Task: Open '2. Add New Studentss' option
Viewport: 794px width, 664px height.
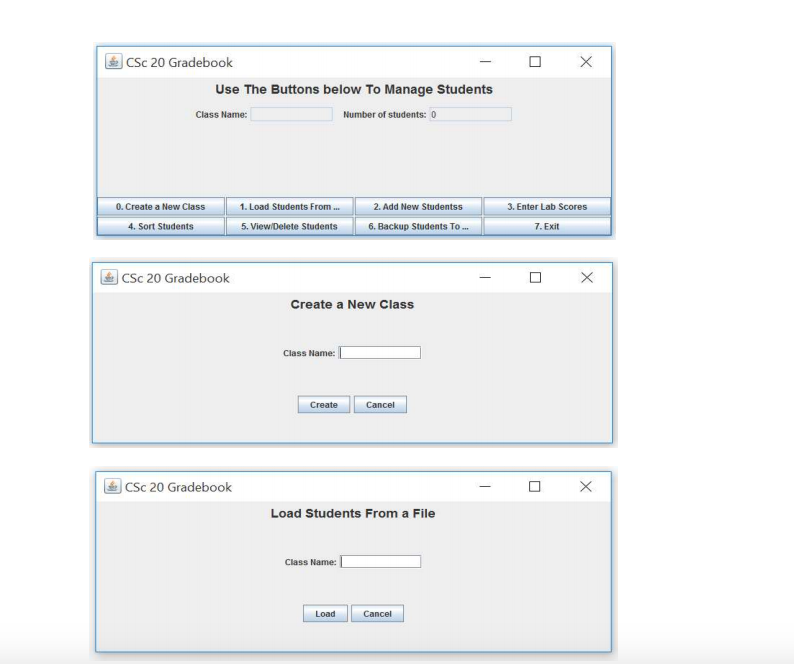Action: pos(418,207)
